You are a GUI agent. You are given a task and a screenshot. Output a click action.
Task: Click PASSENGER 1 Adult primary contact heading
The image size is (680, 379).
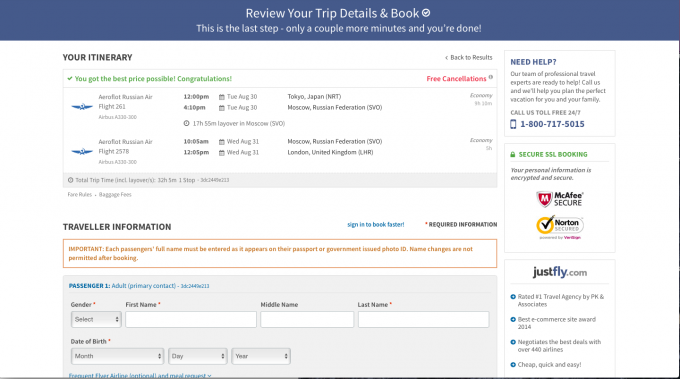coord(139,286)
